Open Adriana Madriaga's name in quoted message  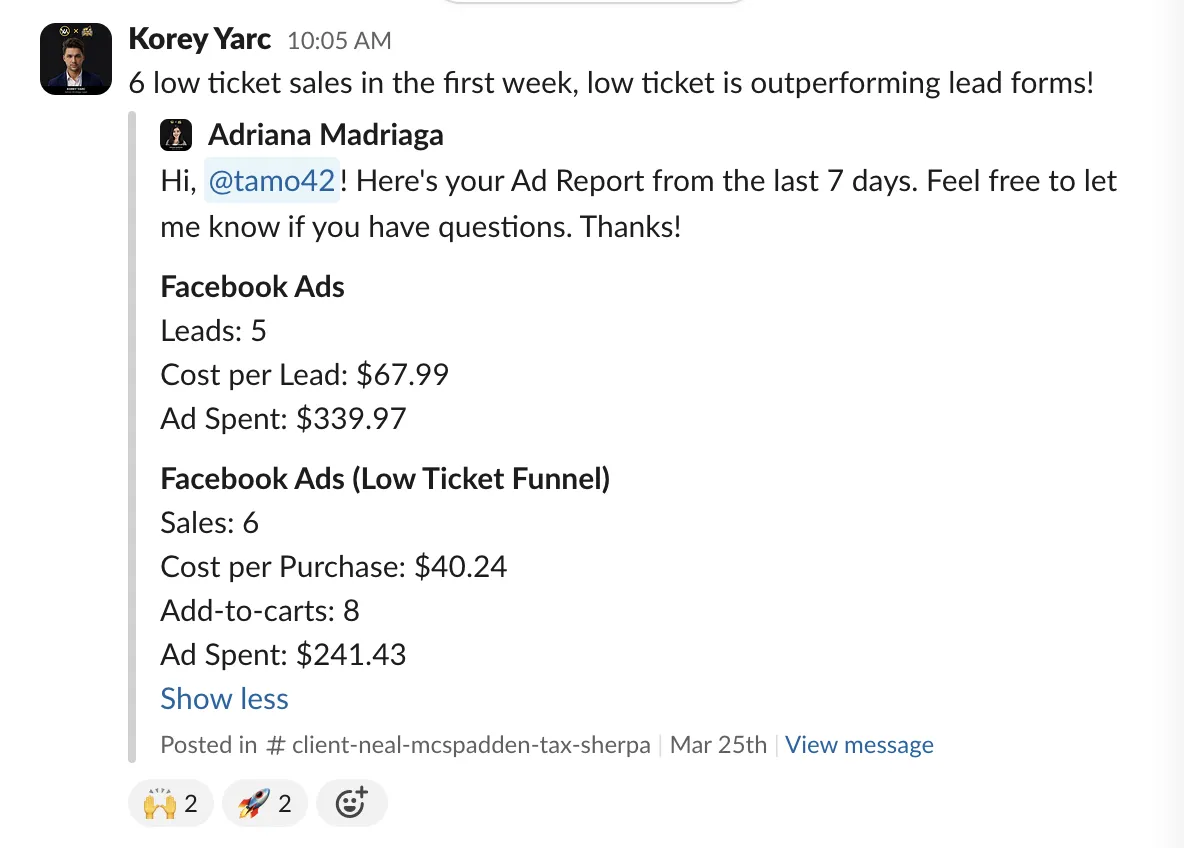325,135
